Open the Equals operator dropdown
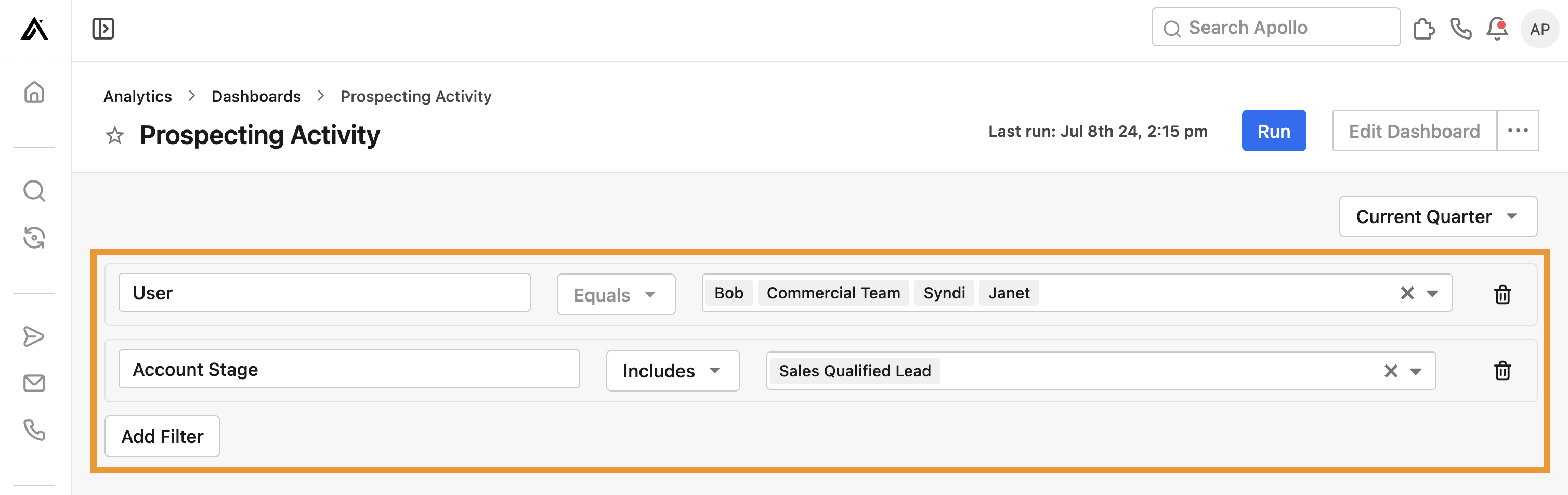The width and height of the screenshot is (1568, 495). [616, 294]
